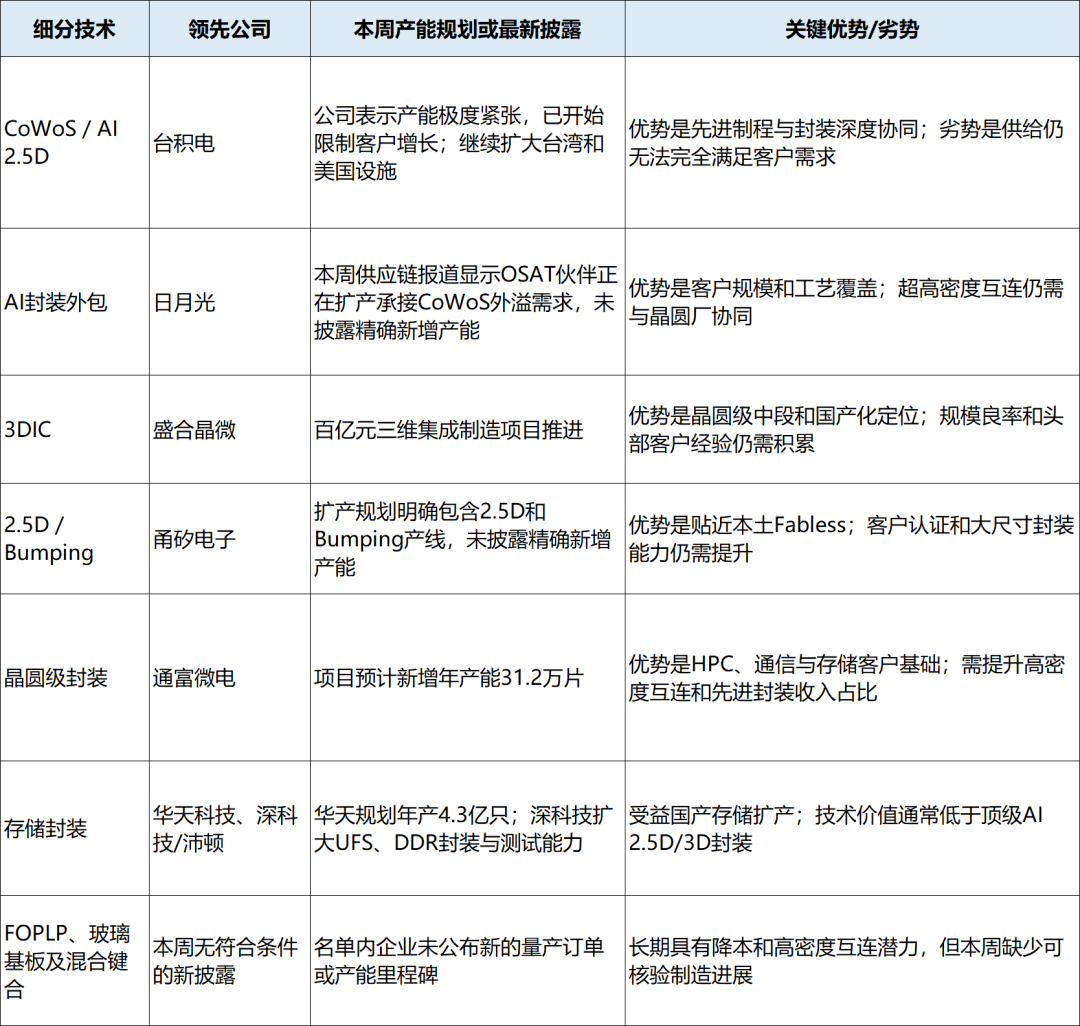Click cell starting 华天规划年产4.3亿只
Screen dimensions: 1080x1026
pyautogui.click(x=468, y=828)
